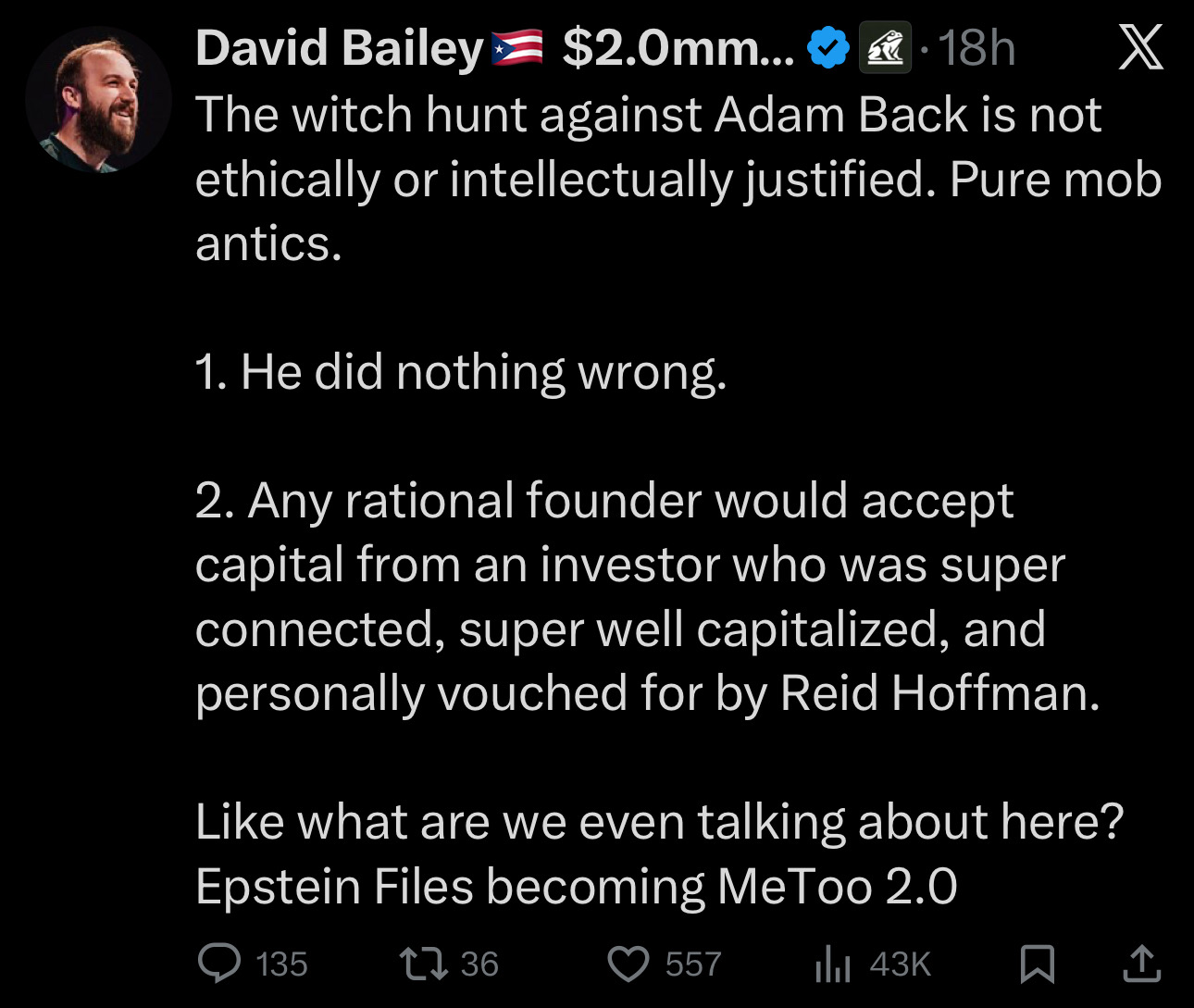Click the blue verified checkmark badge

pyautogui.click(x=828, y=48)
